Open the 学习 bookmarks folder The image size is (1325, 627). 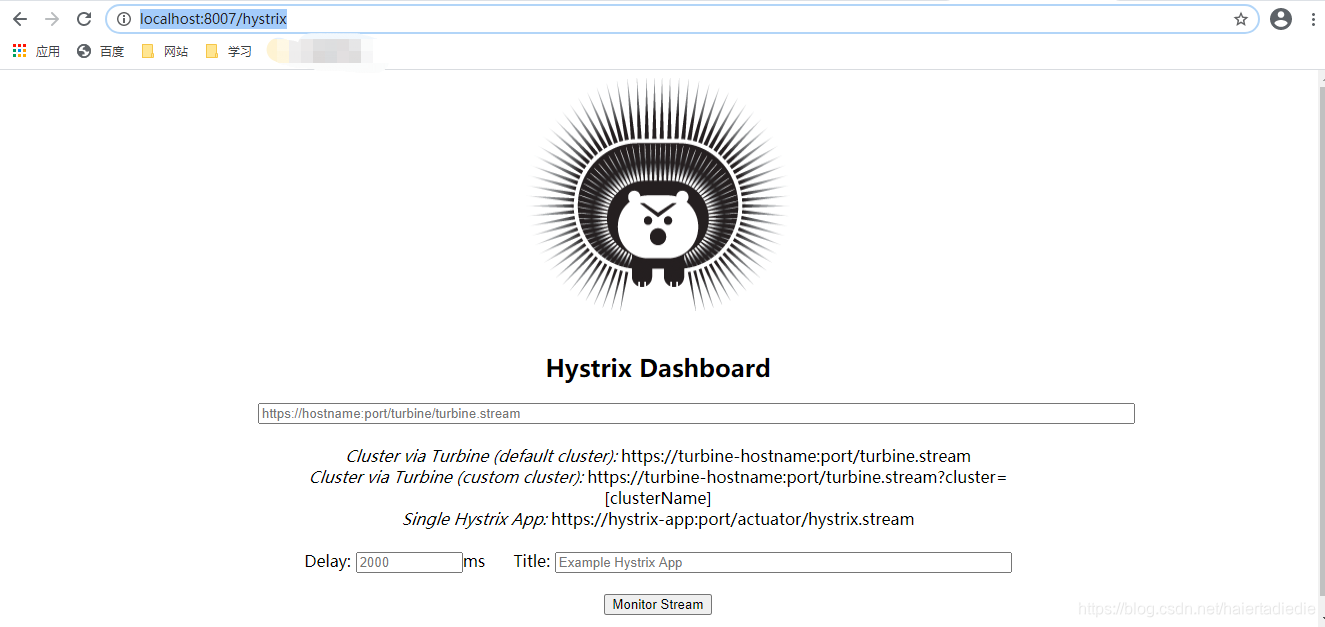(237, 51)
